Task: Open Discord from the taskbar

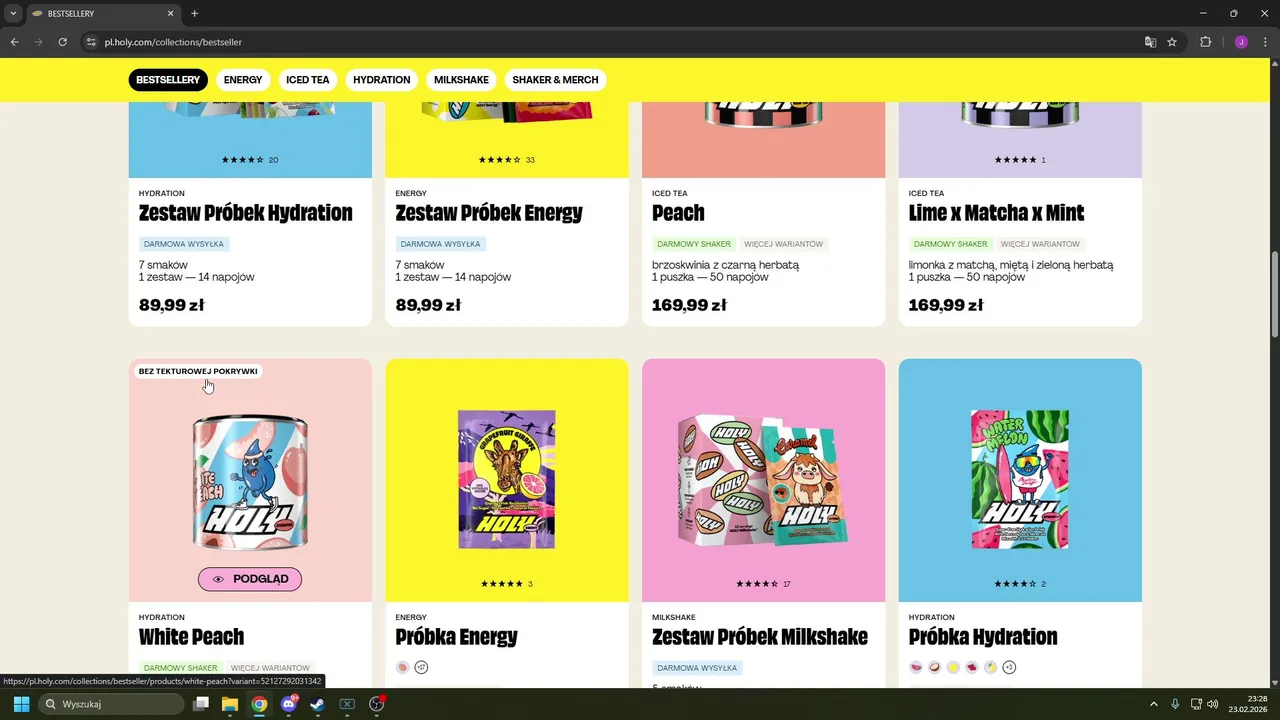Action: (289, 704)
